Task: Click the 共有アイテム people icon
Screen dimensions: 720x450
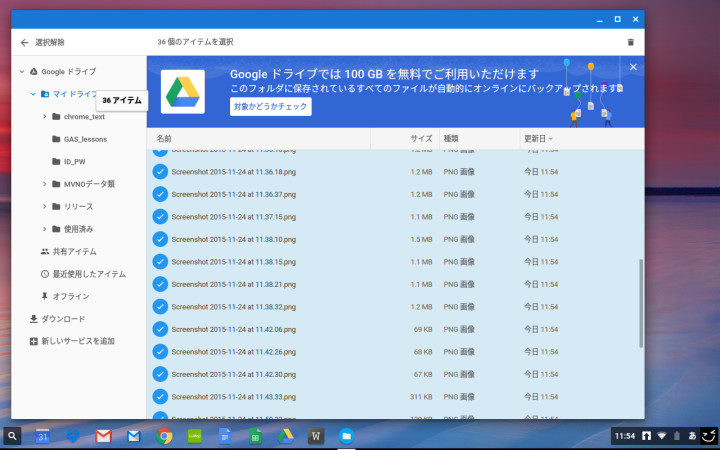Action: pos(45,252)
